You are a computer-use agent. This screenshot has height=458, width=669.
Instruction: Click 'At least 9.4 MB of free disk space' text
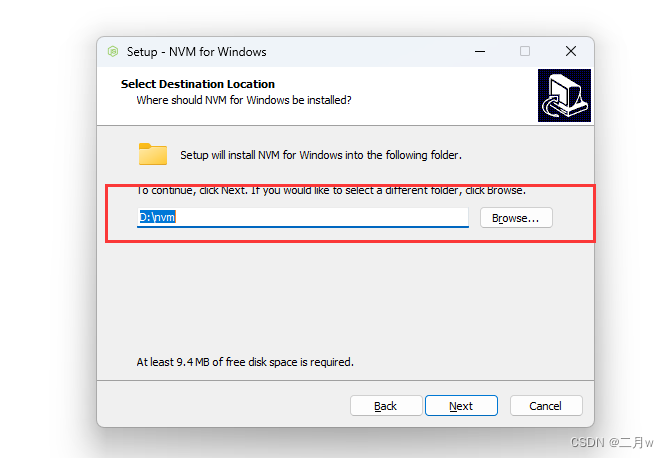tap(245, 362)
